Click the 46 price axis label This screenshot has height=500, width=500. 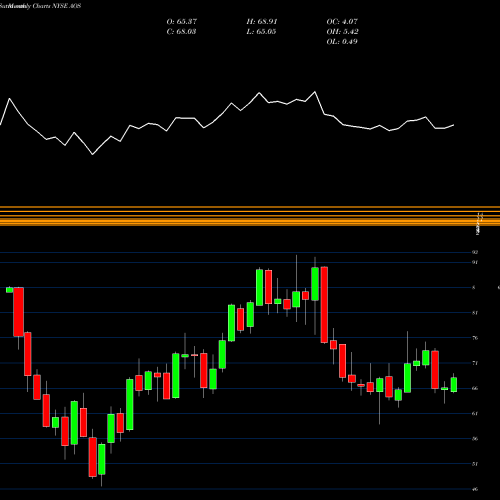[475, 489]
